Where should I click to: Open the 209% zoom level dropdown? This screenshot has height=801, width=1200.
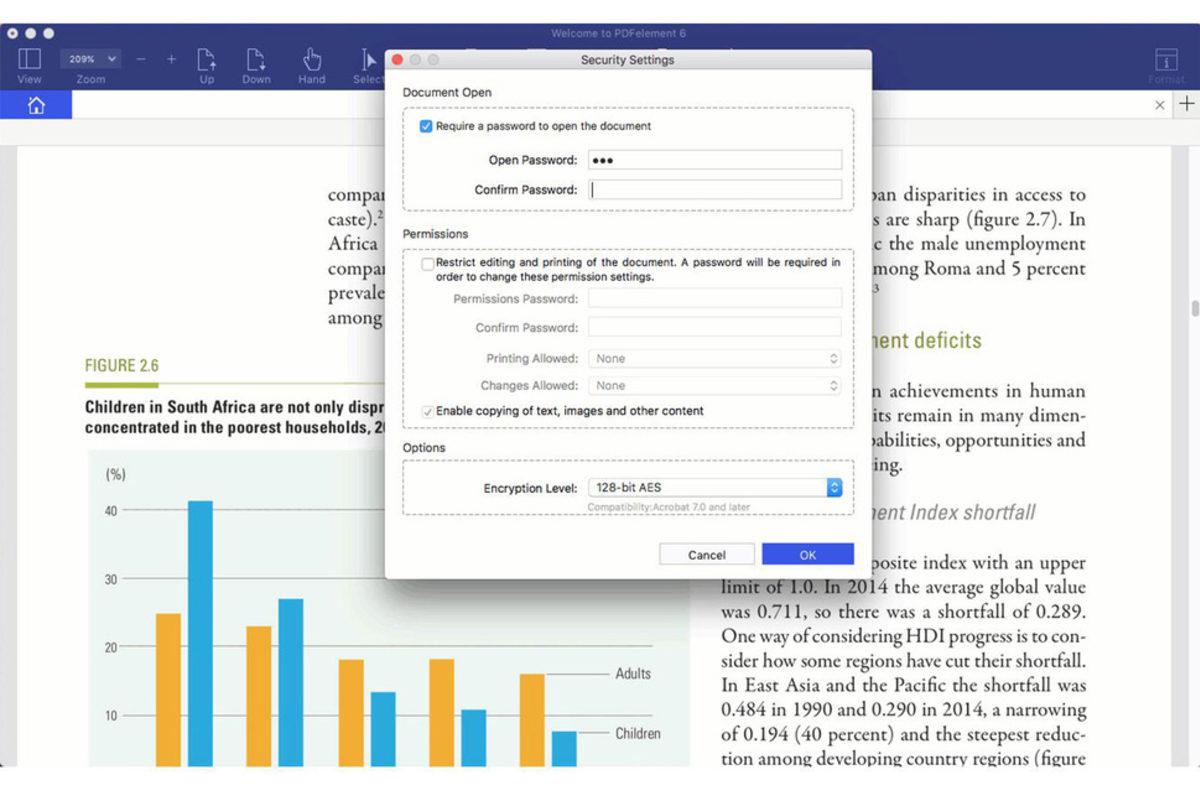pos(91,60)
